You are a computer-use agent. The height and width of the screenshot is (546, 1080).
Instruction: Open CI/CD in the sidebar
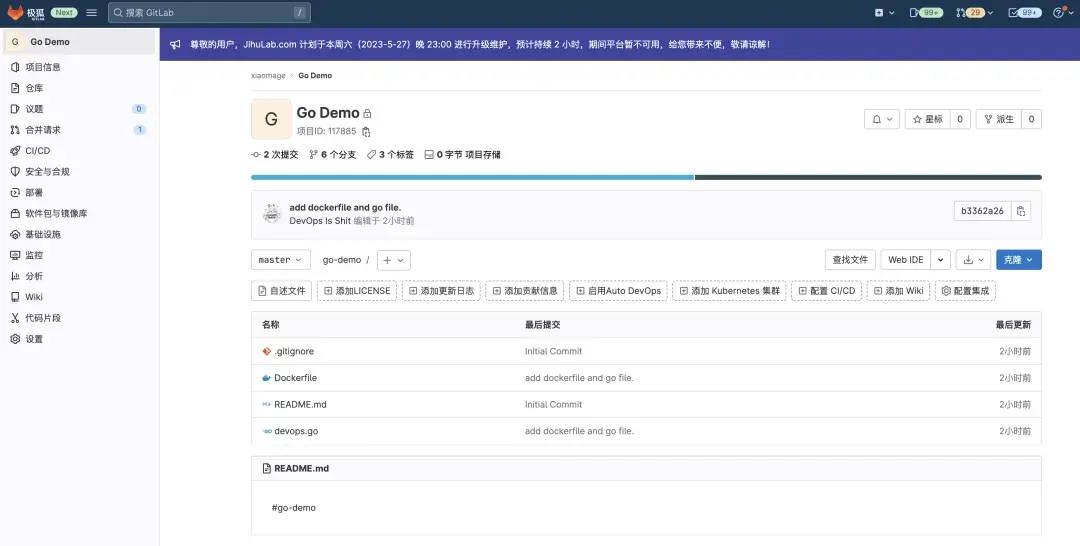(x=38, y=151)
